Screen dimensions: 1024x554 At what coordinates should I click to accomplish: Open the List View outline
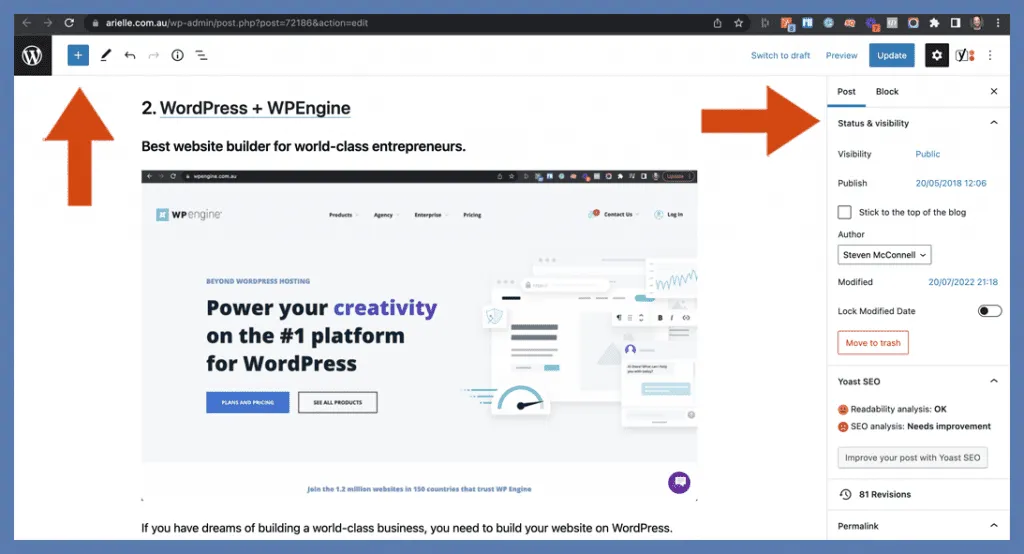click(x=202, y=56)
